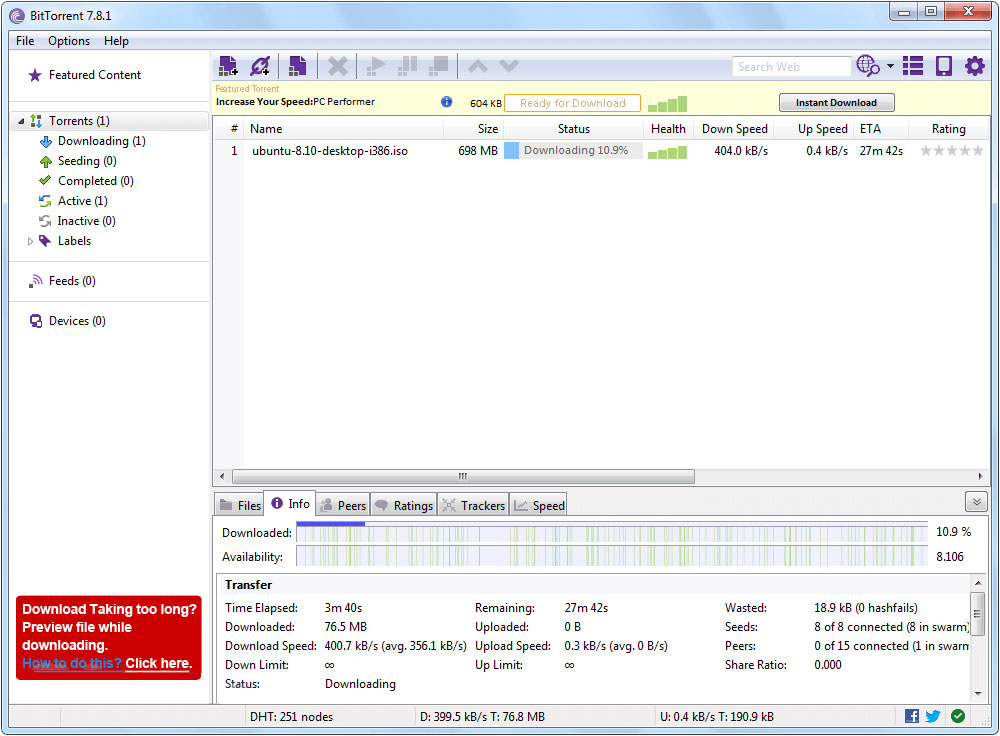Click Add Torrent from URL icon
This screenshot has width=1000, height=736.
[x=260, y=66]
